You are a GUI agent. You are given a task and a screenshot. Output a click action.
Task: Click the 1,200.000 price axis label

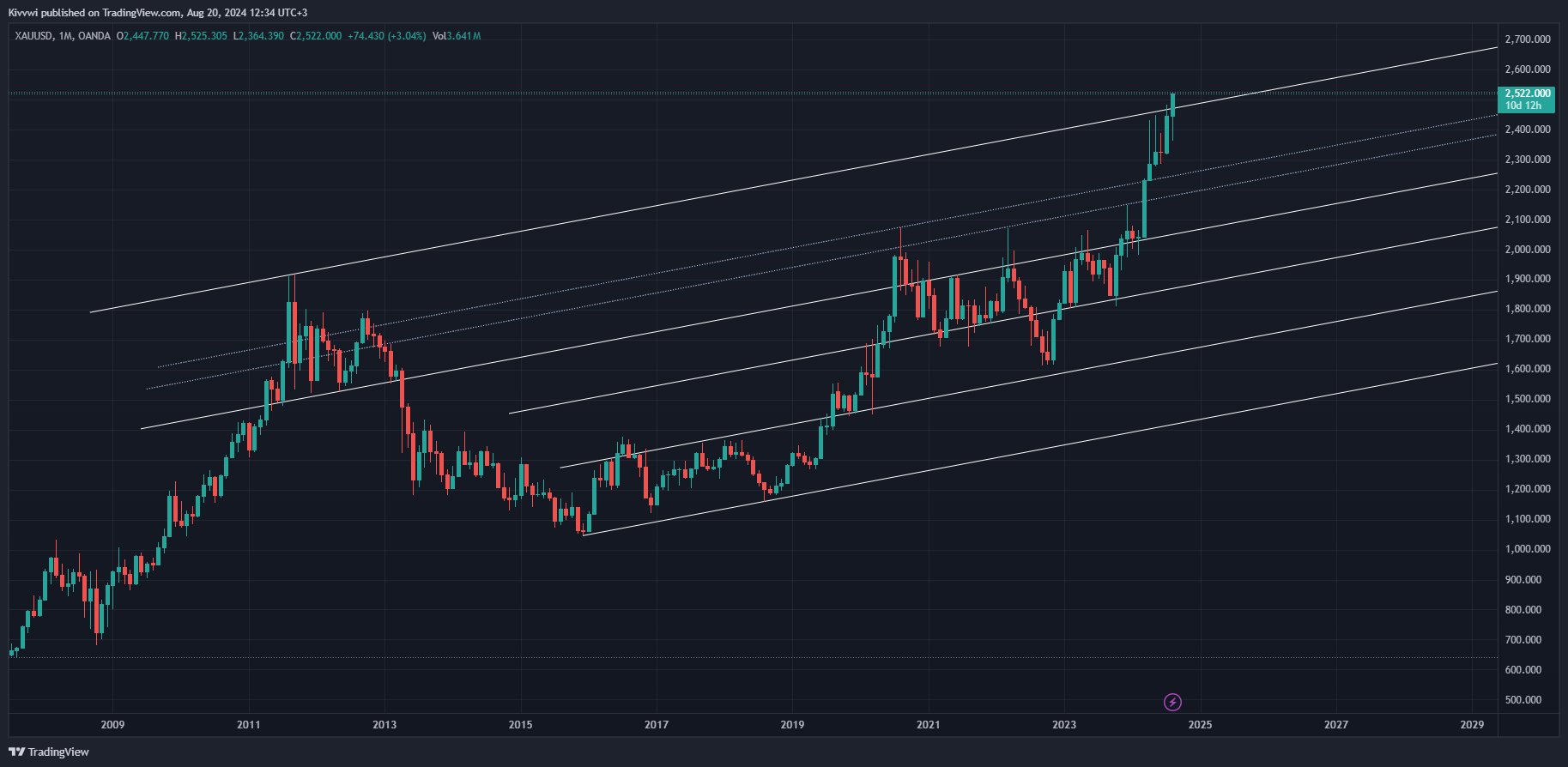click(x=1528, y=489)
